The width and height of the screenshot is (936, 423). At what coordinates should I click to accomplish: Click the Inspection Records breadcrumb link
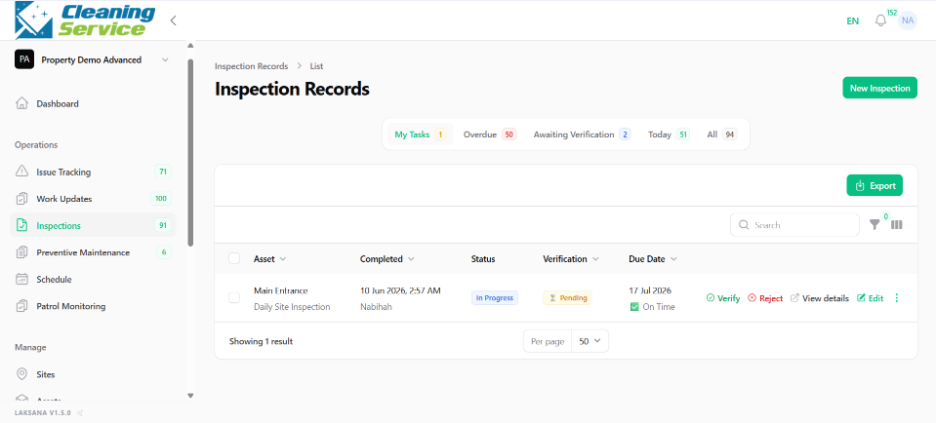click(251, 66)
